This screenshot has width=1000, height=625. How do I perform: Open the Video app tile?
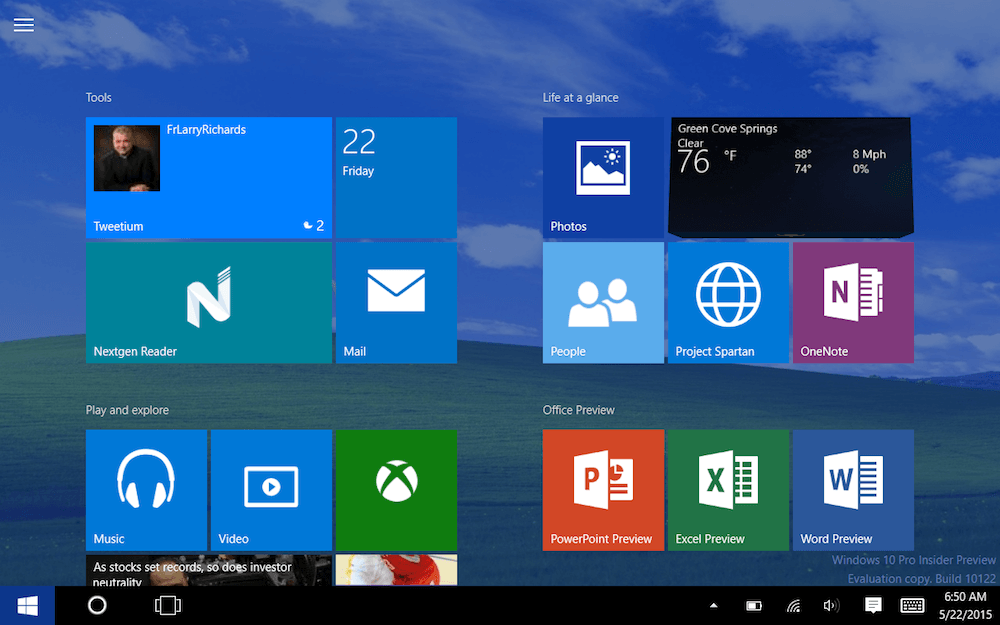[x=271, y=490]
